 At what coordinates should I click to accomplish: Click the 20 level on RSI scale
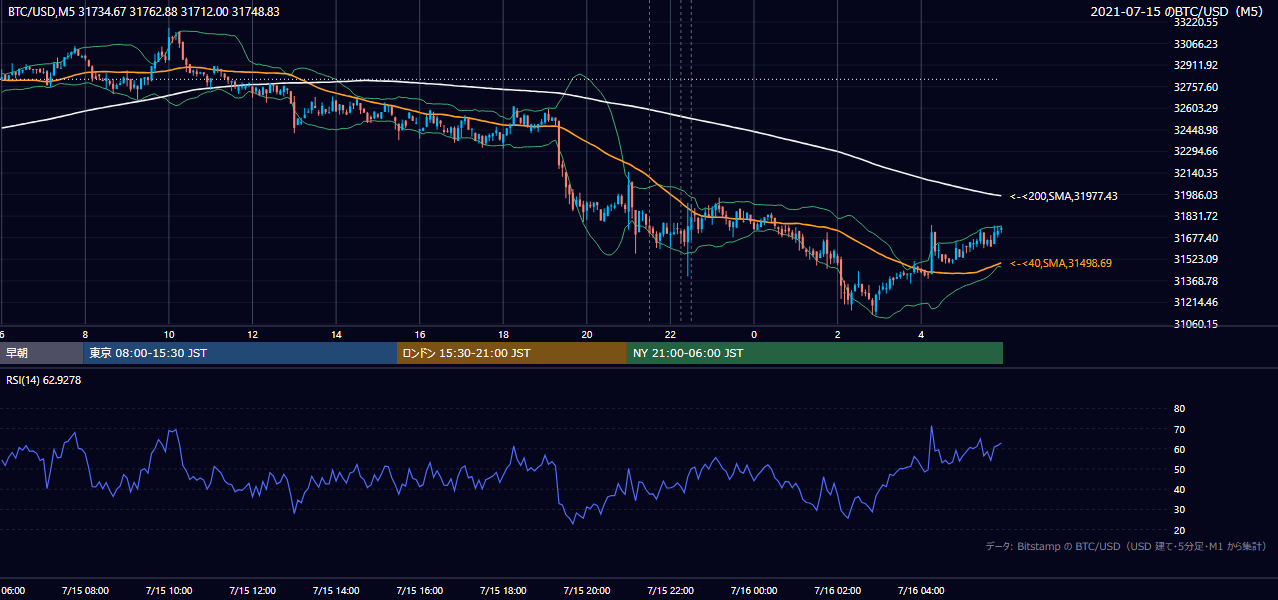point(1179,530)
